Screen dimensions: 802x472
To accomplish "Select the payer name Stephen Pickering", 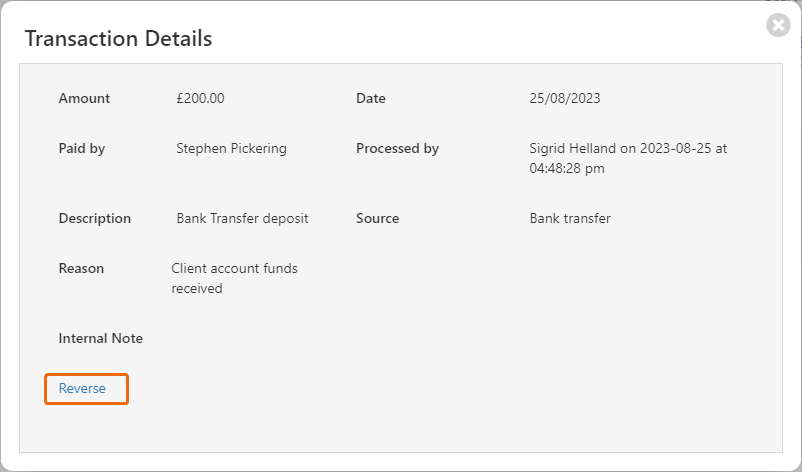I will click(x=231, y=149).
